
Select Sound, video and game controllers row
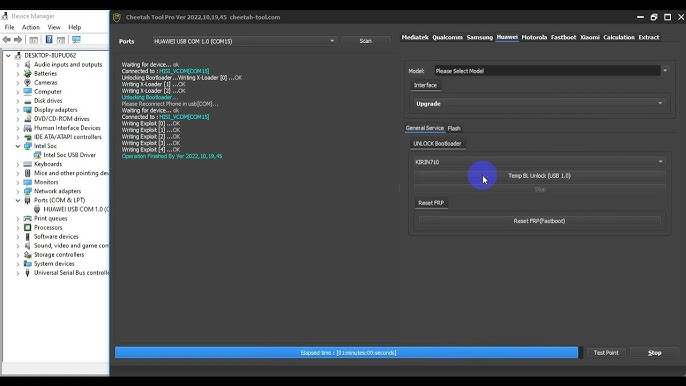pos(71,246)
